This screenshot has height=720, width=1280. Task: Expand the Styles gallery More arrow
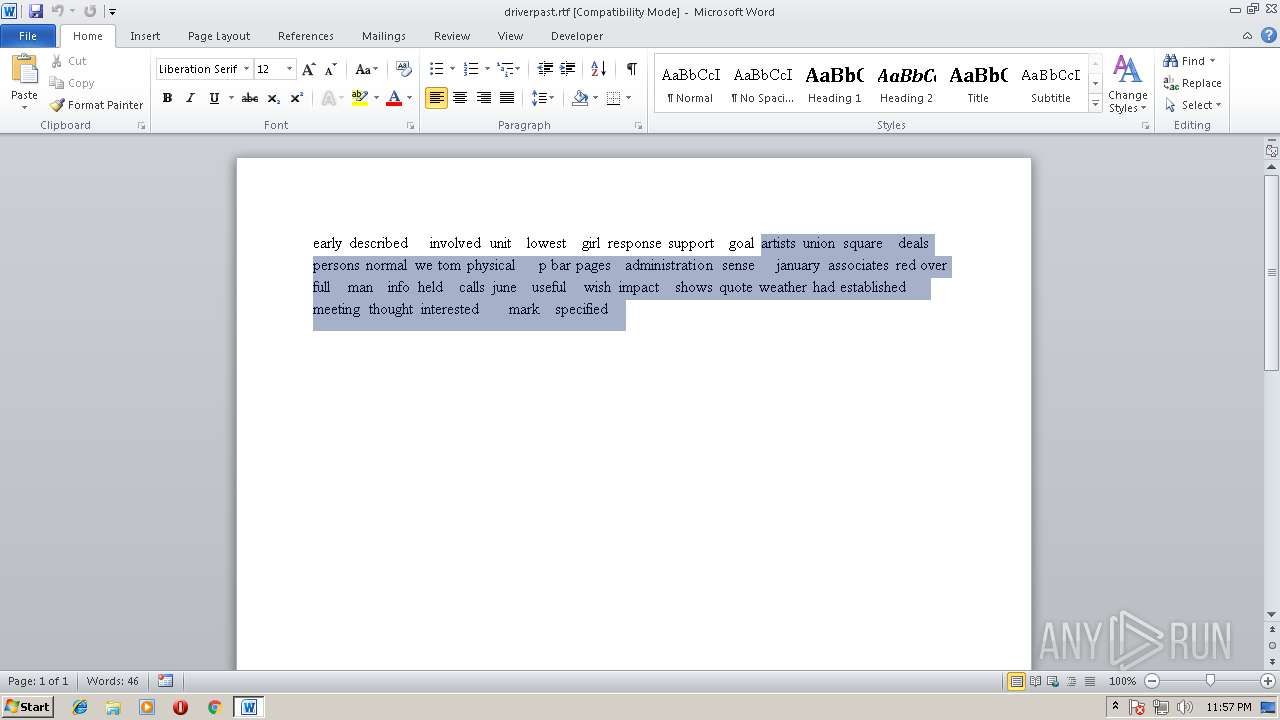pos(1096,104)
